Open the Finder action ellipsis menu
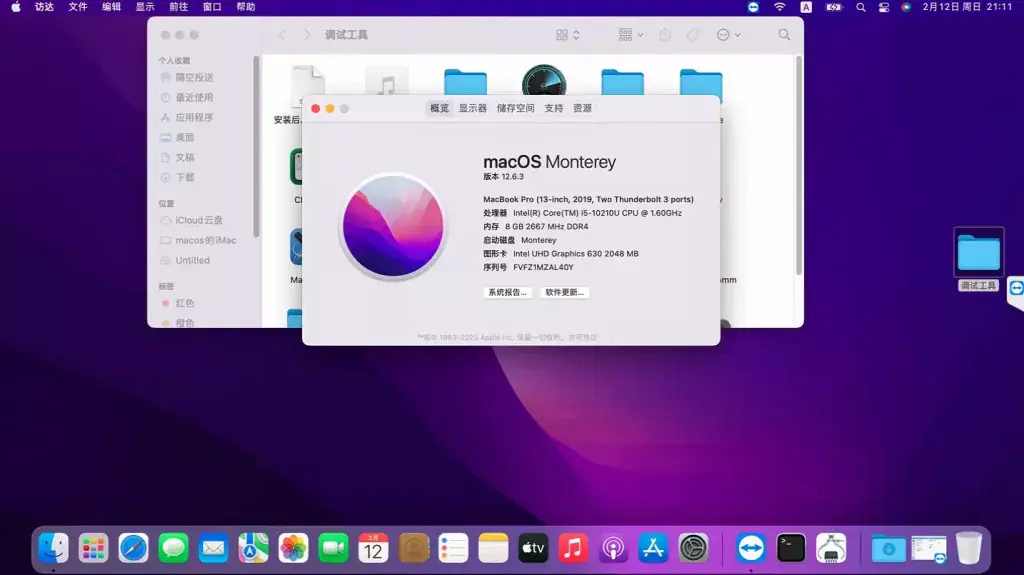Image resolution: width=1024 pixels, height=575 pixels. pos(728,35)
